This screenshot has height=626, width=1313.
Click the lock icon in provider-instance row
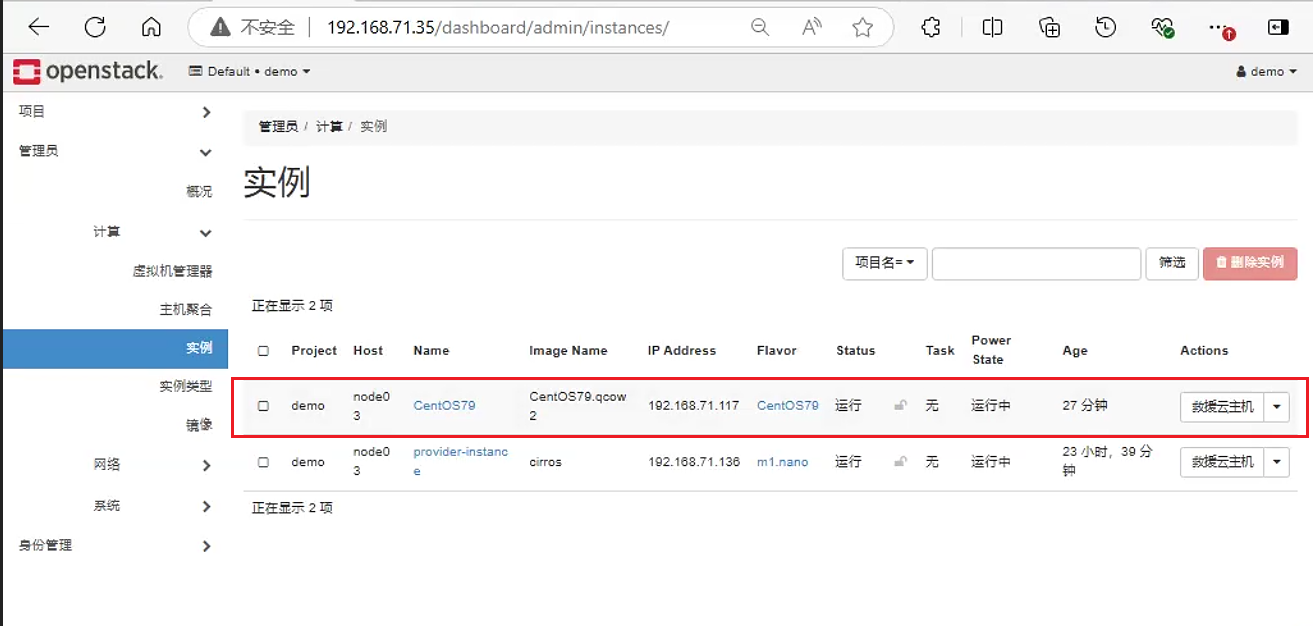pos(901,462)
